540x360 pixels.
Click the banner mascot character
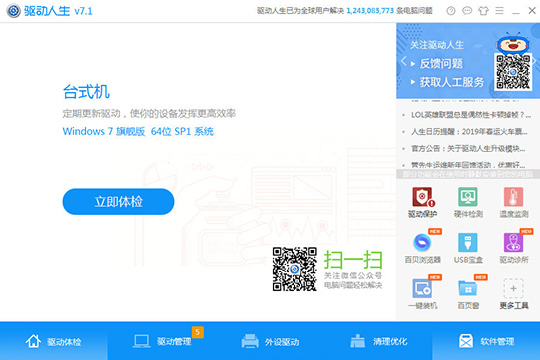click(513, 43)
